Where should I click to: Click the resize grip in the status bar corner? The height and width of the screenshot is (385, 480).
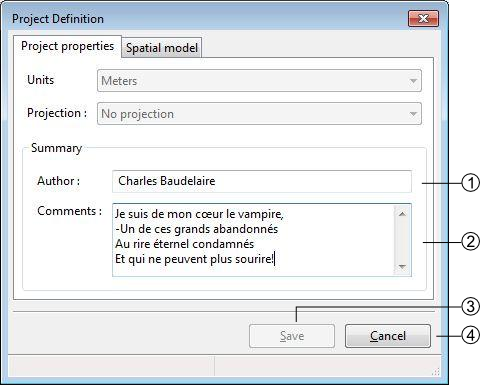(x=436, y=371)
